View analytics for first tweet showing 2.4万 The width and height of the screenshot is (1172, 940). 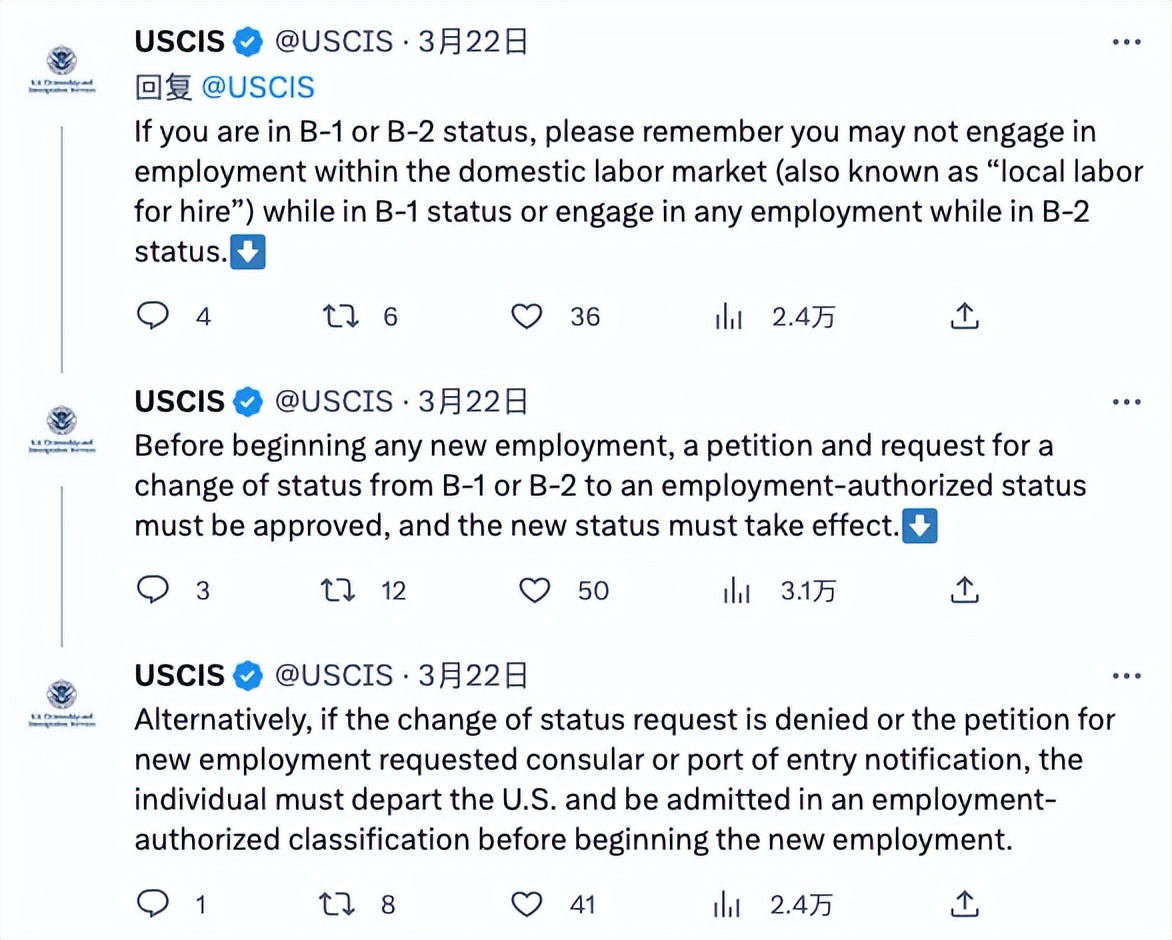pyautogui.click(x=729, y=317)
